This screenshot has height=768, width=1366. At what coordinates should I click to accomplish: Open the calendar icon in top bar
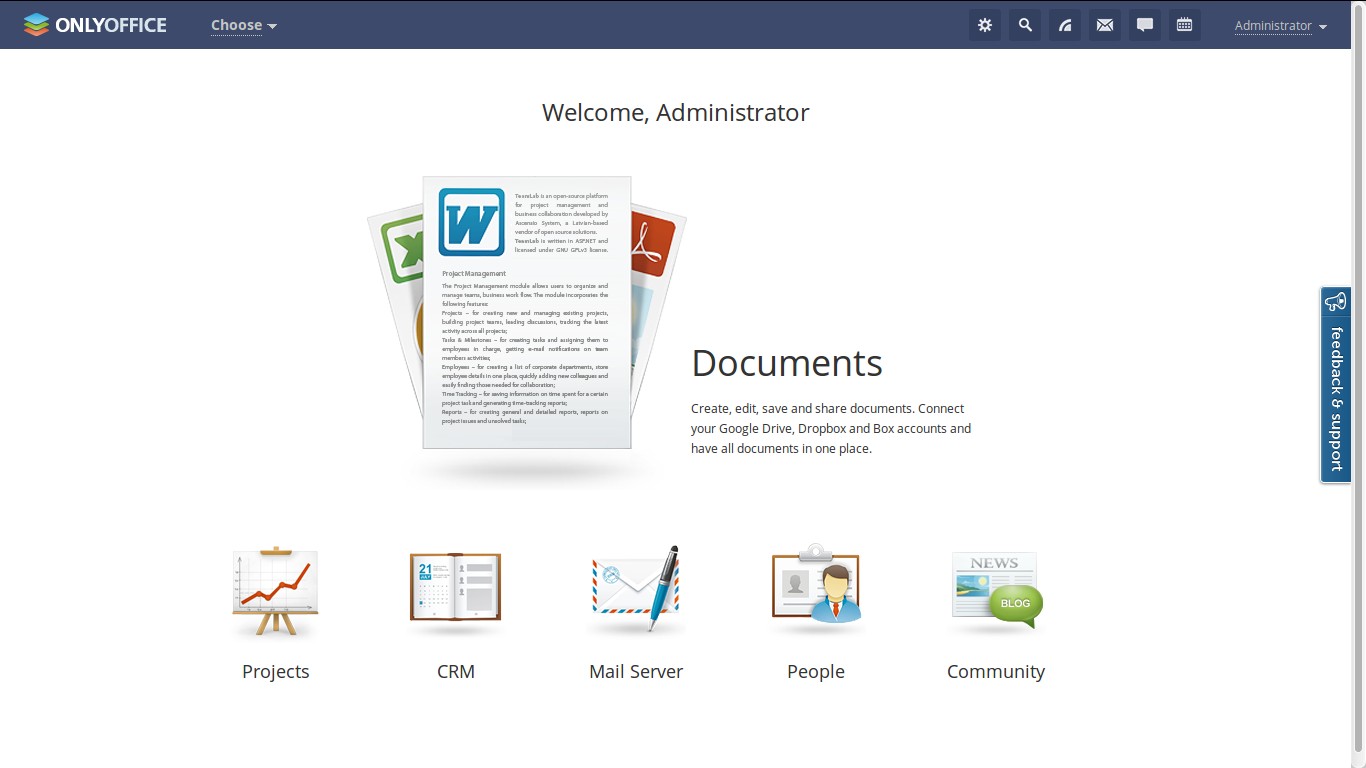coord(1185,25)
